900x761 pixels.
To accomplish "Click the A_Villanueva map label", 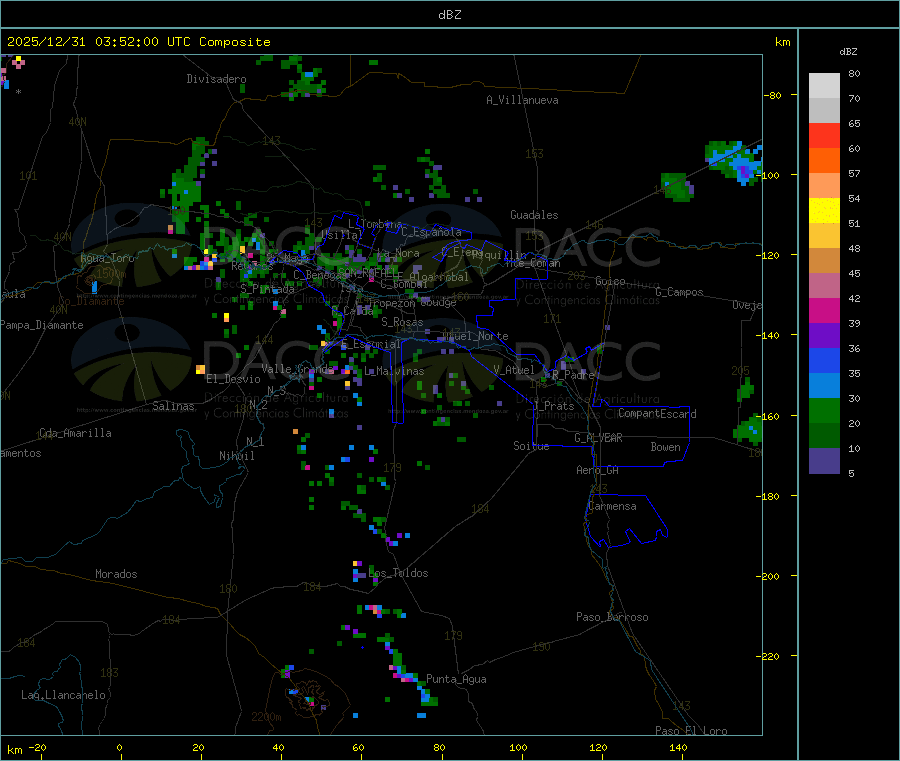I will click(x=522, y=100).
